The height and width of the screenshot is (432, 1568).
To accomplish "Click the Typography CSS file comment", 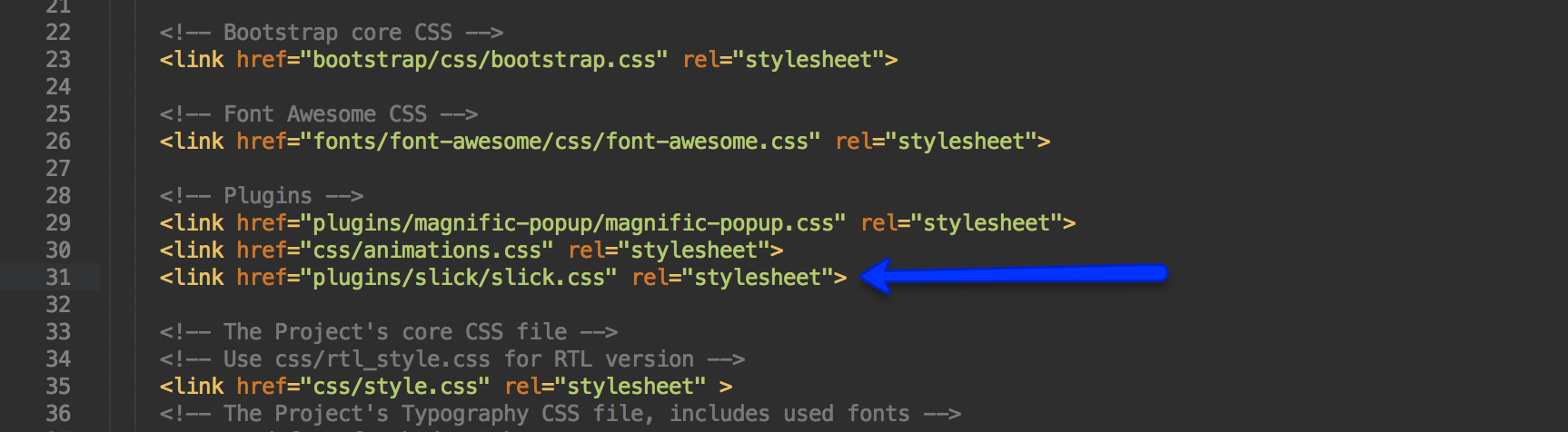I will pos(561,414).
